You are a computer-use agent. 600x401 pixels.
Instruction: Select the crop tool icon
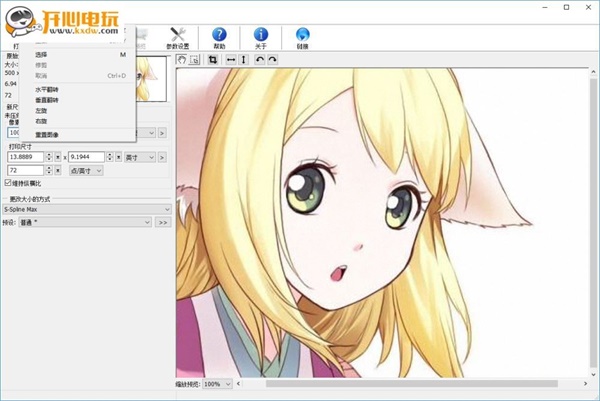(213, 60)
